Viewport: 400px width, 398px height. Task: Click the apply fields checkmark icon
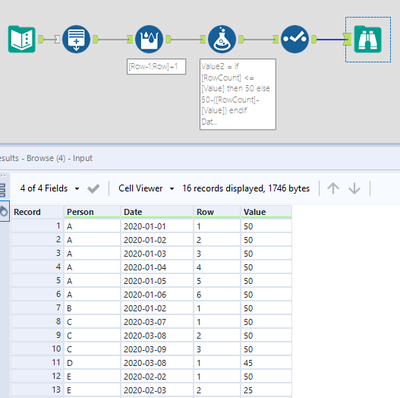pos(93,189)
